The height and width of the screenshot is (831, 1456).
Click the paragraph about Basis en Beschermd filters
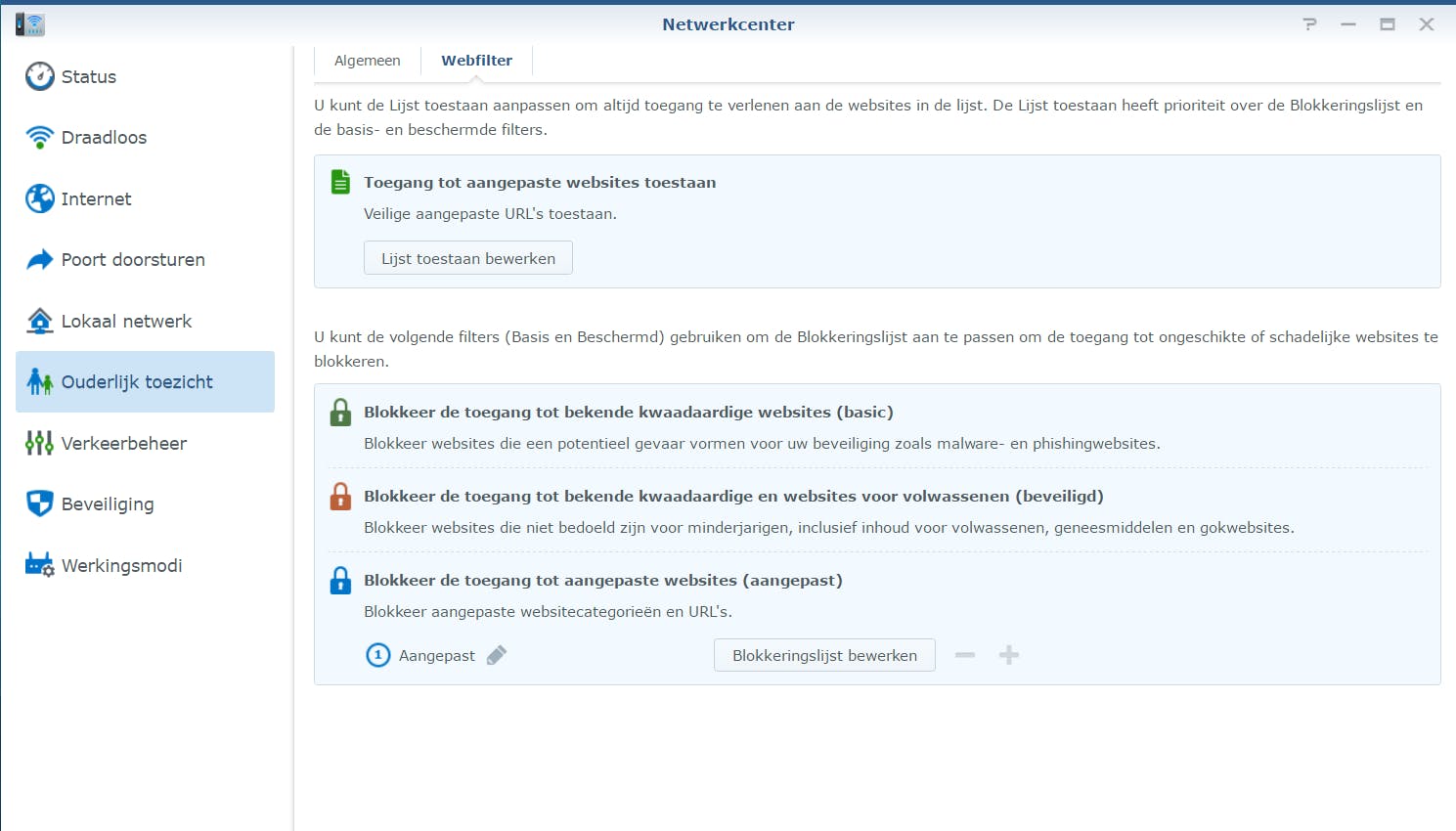pos(876,349)
